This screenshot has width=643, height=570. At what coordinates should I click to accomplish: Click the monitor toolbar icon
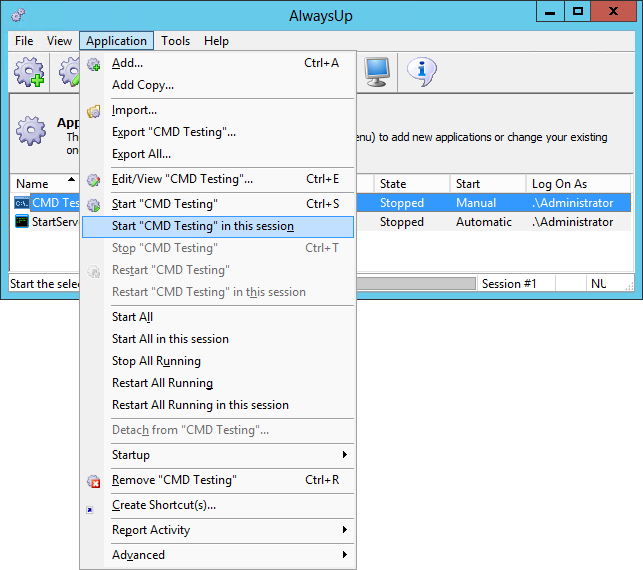click(377, 72)
